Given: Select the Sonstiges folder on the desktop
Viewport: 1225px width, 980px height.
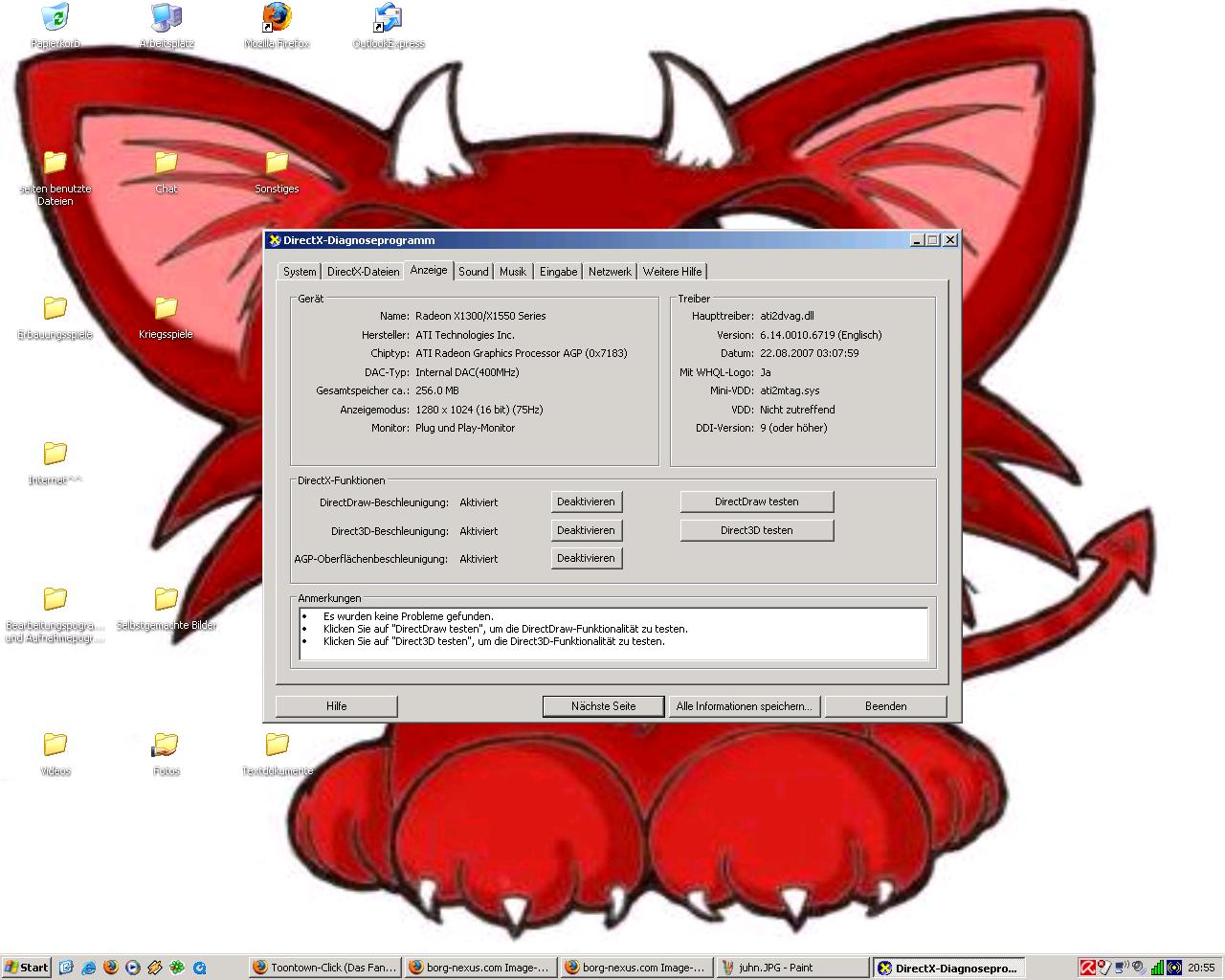Looking at the screenshot, I should click(277, 172).
